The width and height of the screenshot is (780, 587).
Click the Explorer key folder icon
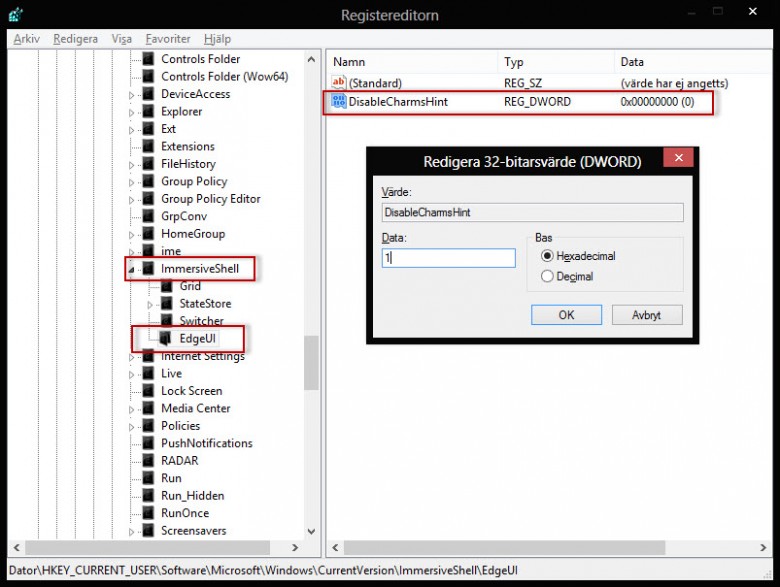149,111
